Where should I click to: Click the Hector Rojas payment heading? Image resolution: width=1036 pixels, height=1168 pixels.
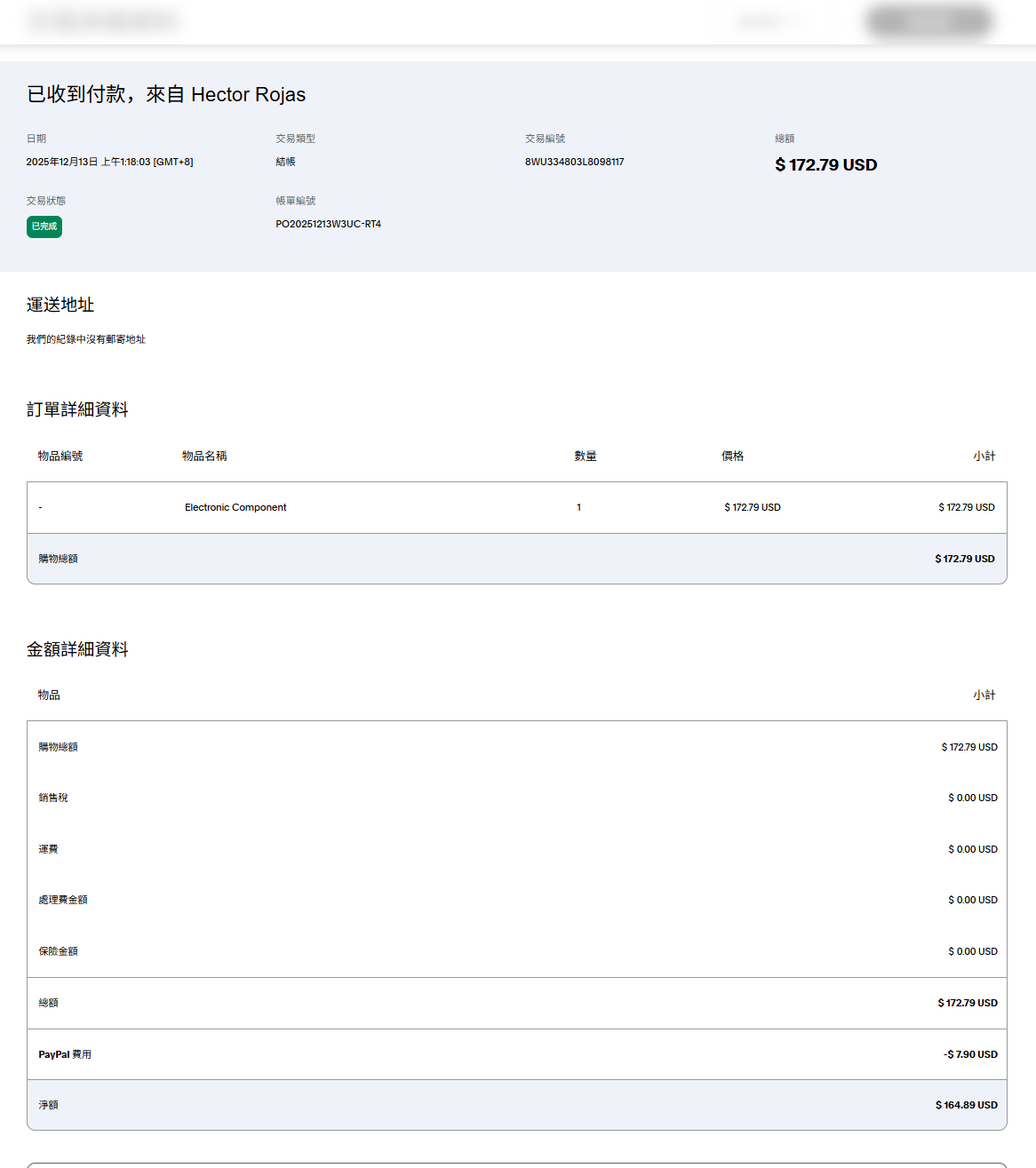pyautogui.click(x=166, y=94)
